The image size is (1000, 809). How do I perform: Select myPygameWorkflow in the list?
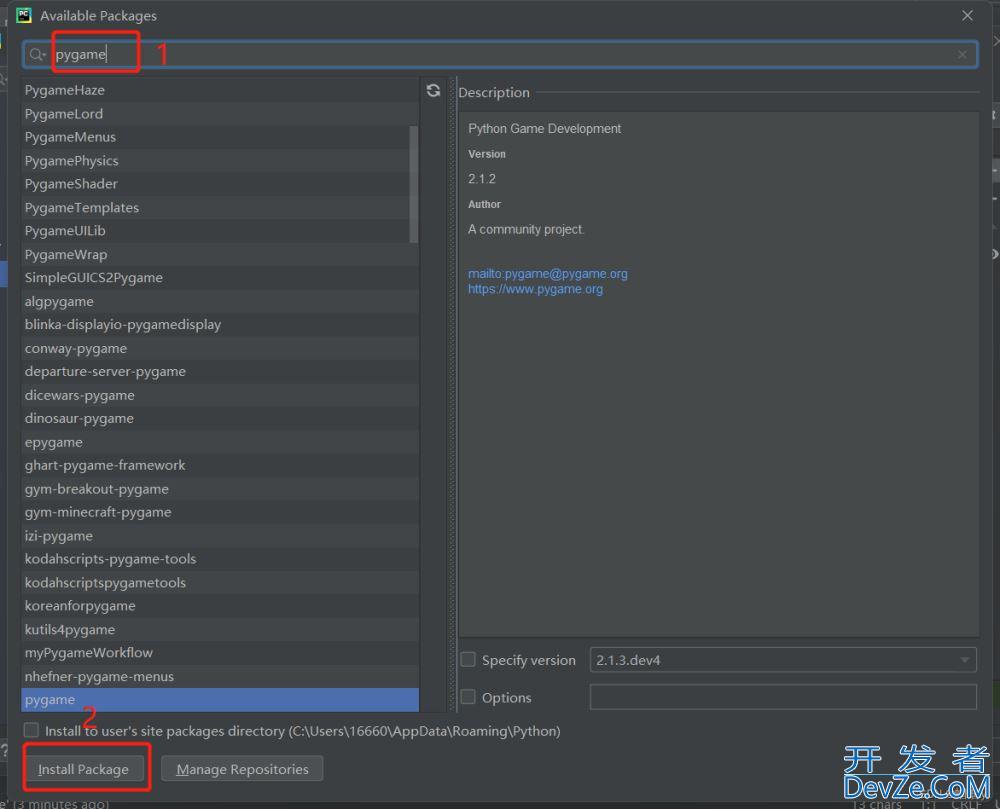pyautogui.click(x=220, y=652)
